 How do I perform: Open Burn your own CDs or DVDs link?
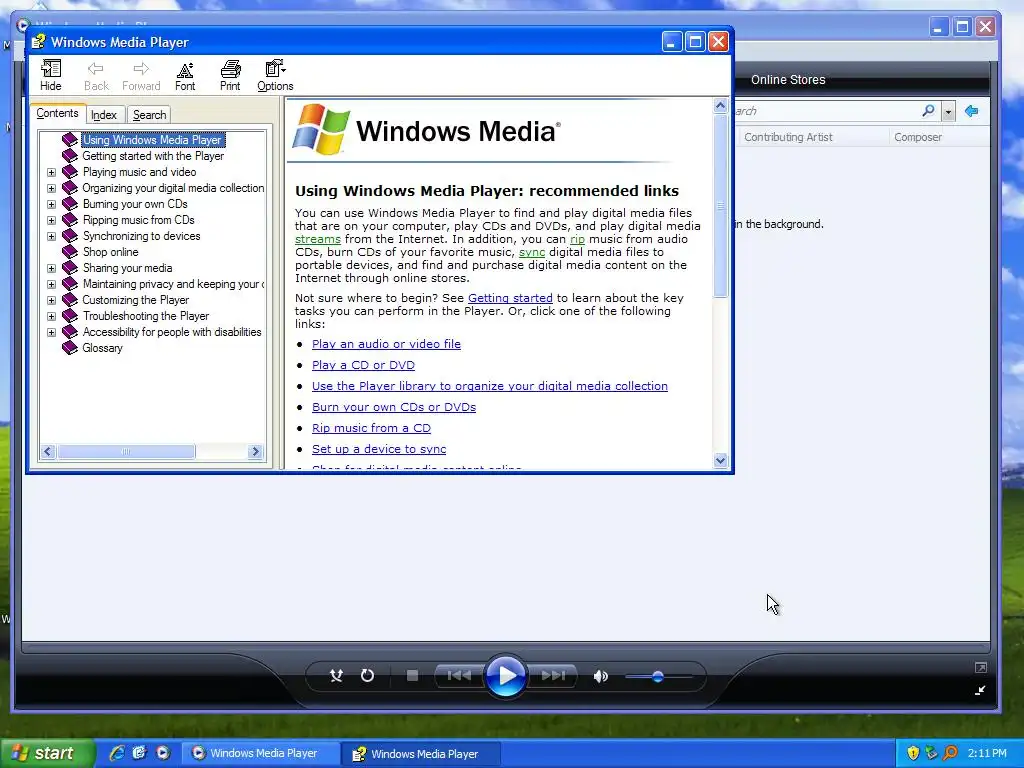point(394,407)
